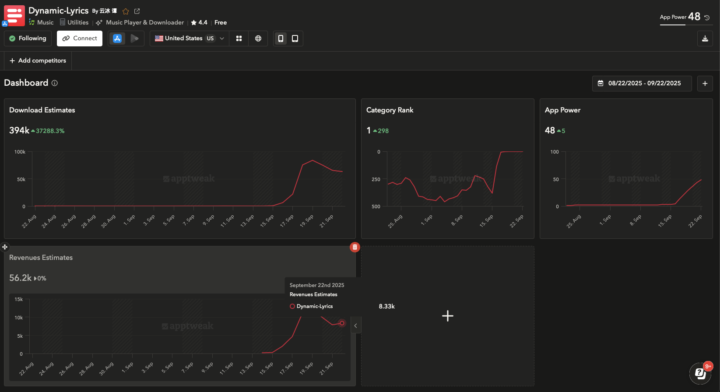The height and width of the screenshot is (392, 720).
Task: Click the Dynamic-Lyrics app title
Action: click(x=58, y=11)
